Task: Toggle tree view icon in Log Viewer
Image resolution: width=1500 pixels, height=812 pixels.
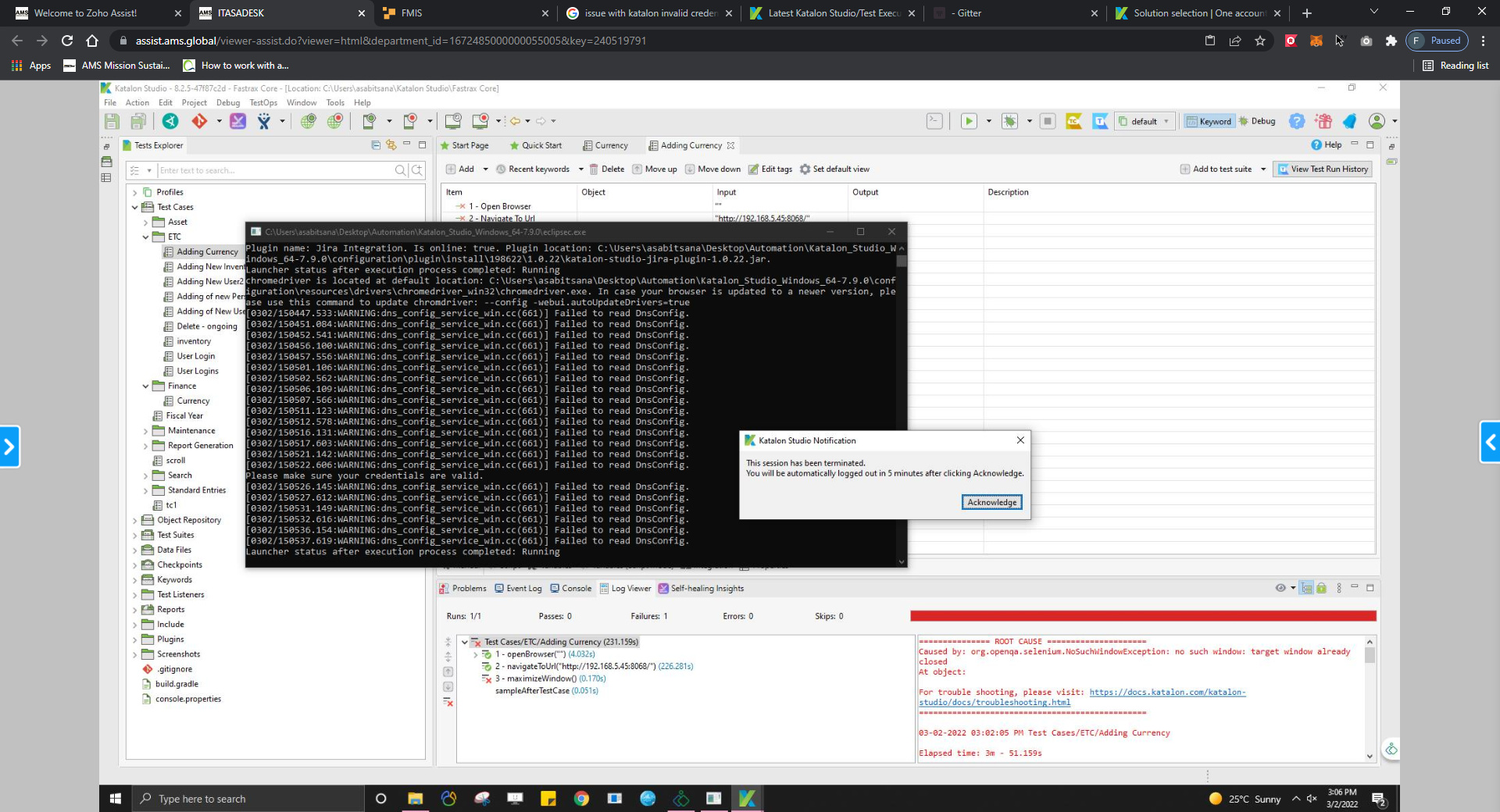Action: (1306, 588)
